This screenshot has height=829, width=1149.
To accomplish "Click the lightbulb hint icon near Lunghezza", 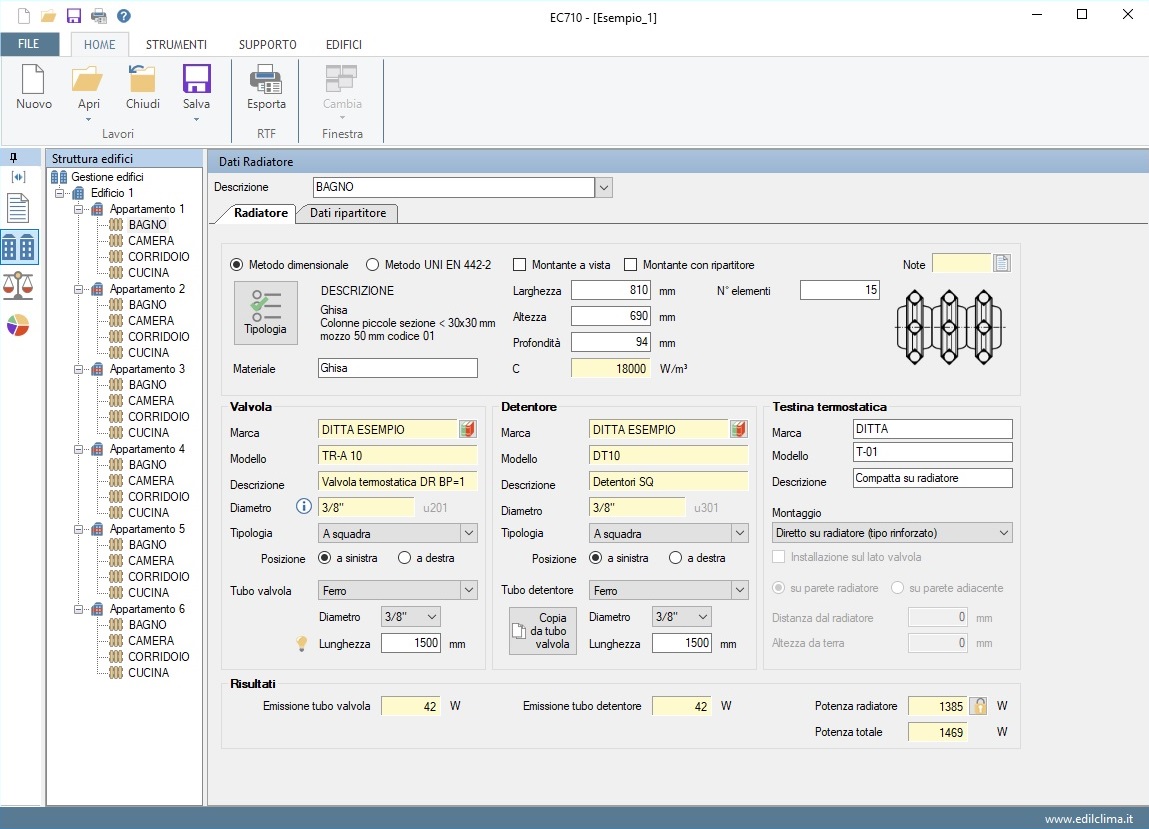I will [301, 644].
